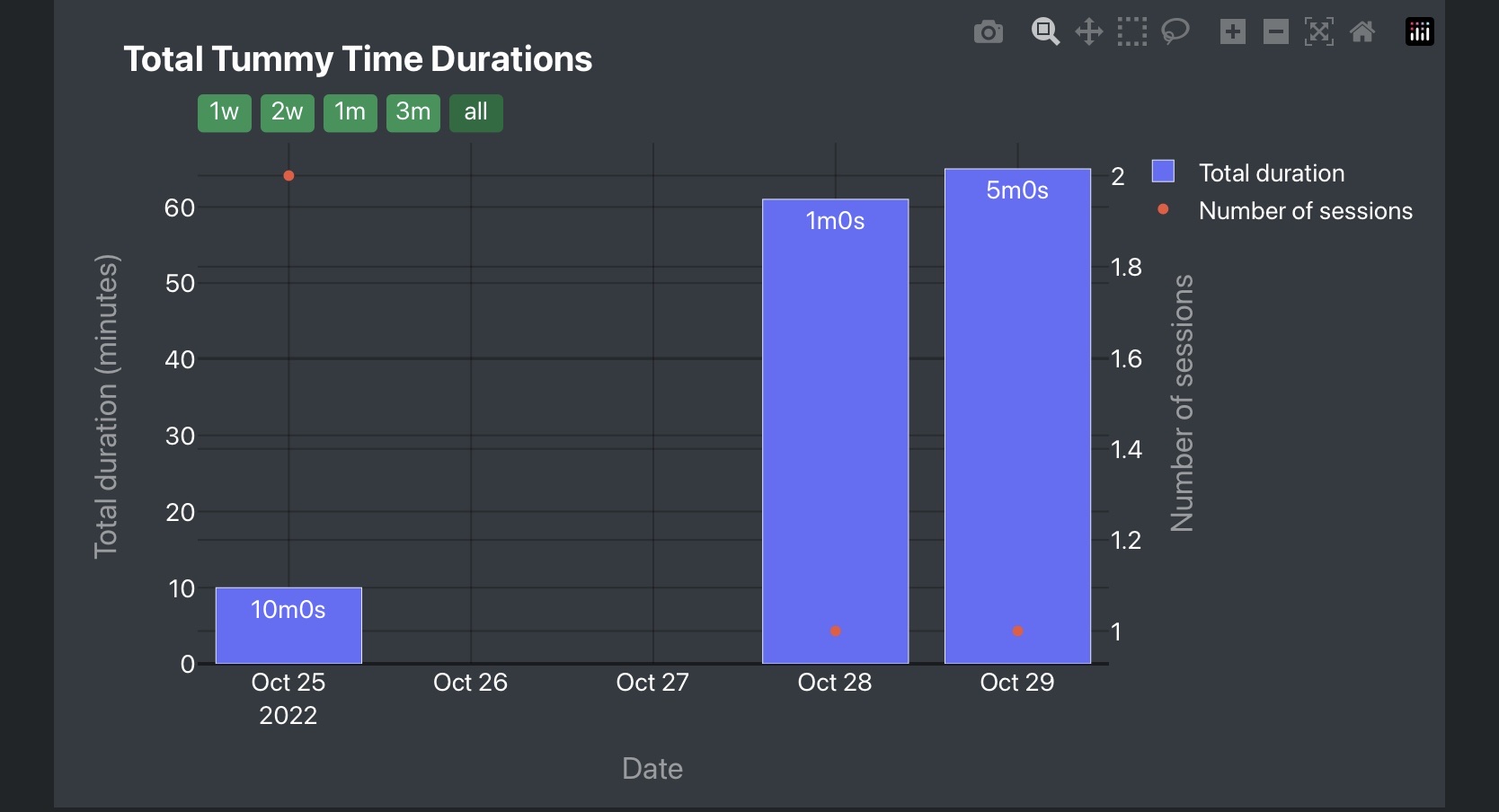Image resolution: width=1499 pixels, height=812 pixels.
Task: Show all data with the all button
Action: (475, 112)
